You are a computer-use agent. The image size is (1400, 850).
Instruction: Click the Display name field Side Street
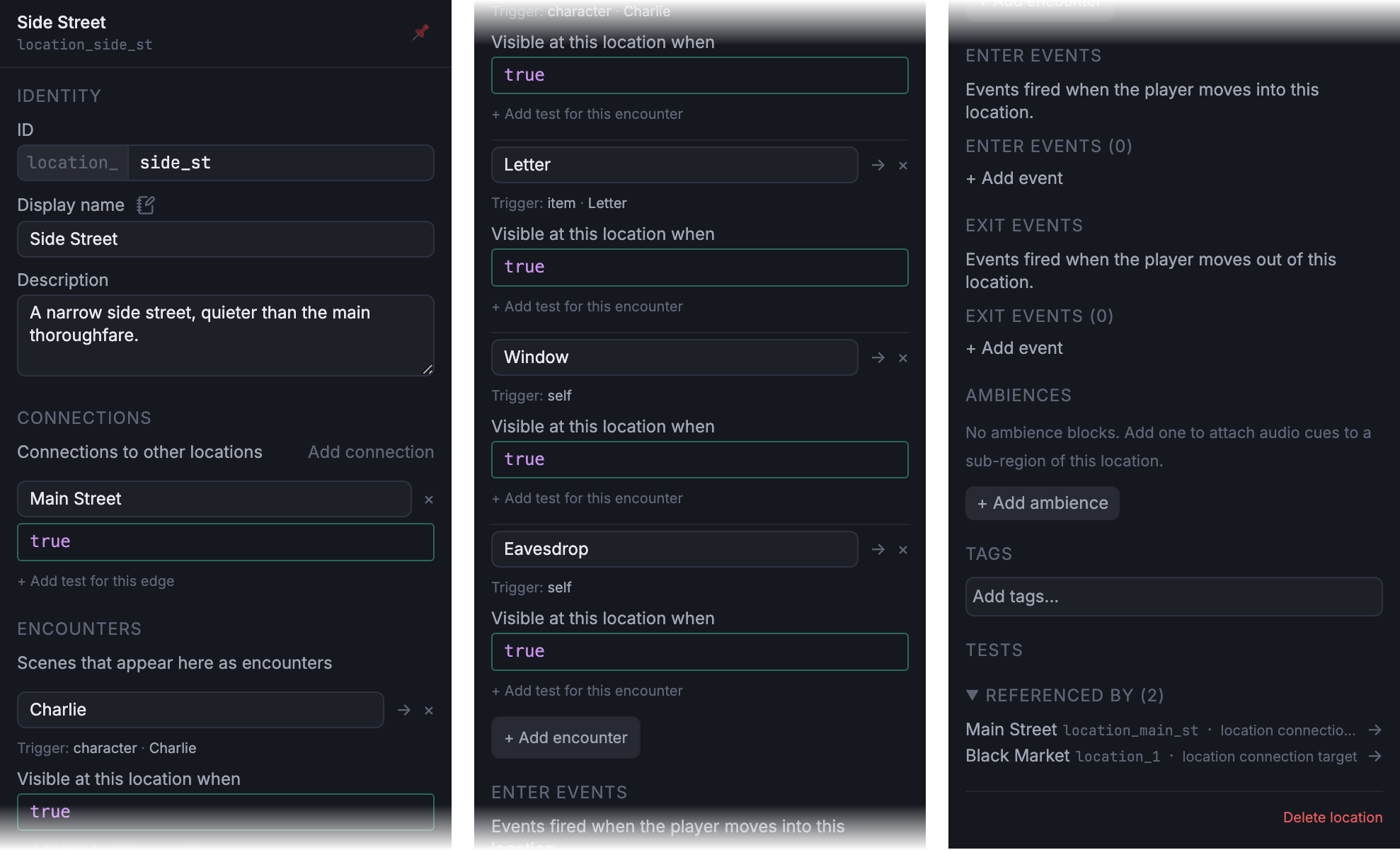pos(226,239)
